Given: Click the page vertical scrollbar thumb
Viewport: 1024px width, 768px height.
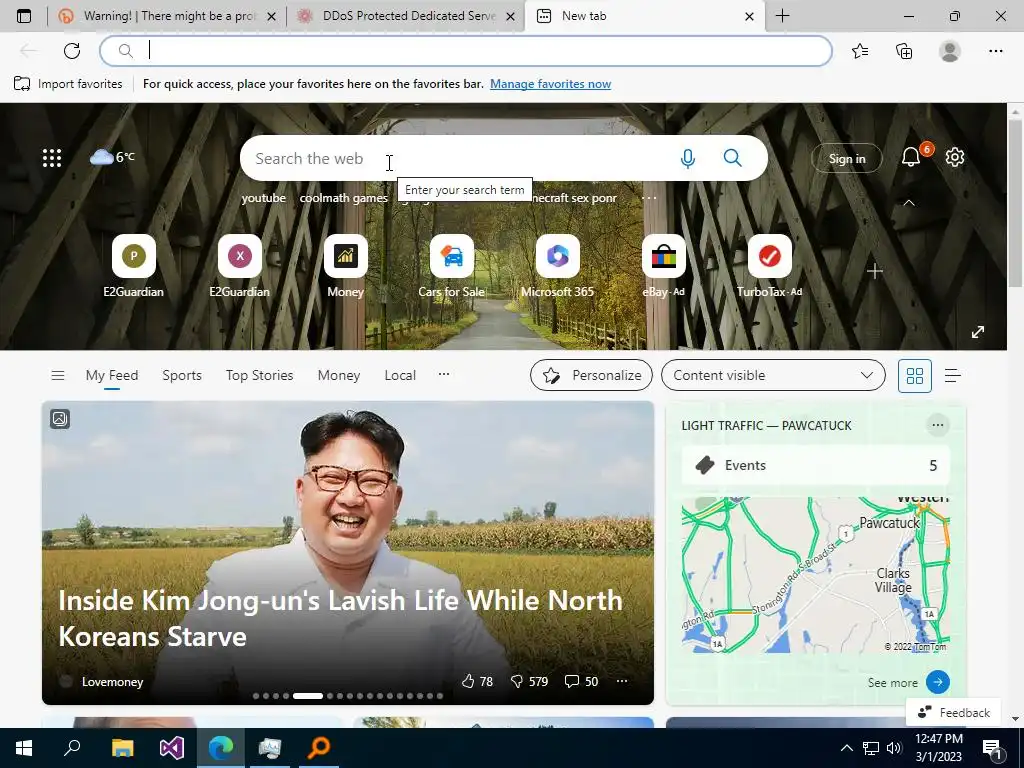Looking at the screenshot, I should click(1015, 202).
